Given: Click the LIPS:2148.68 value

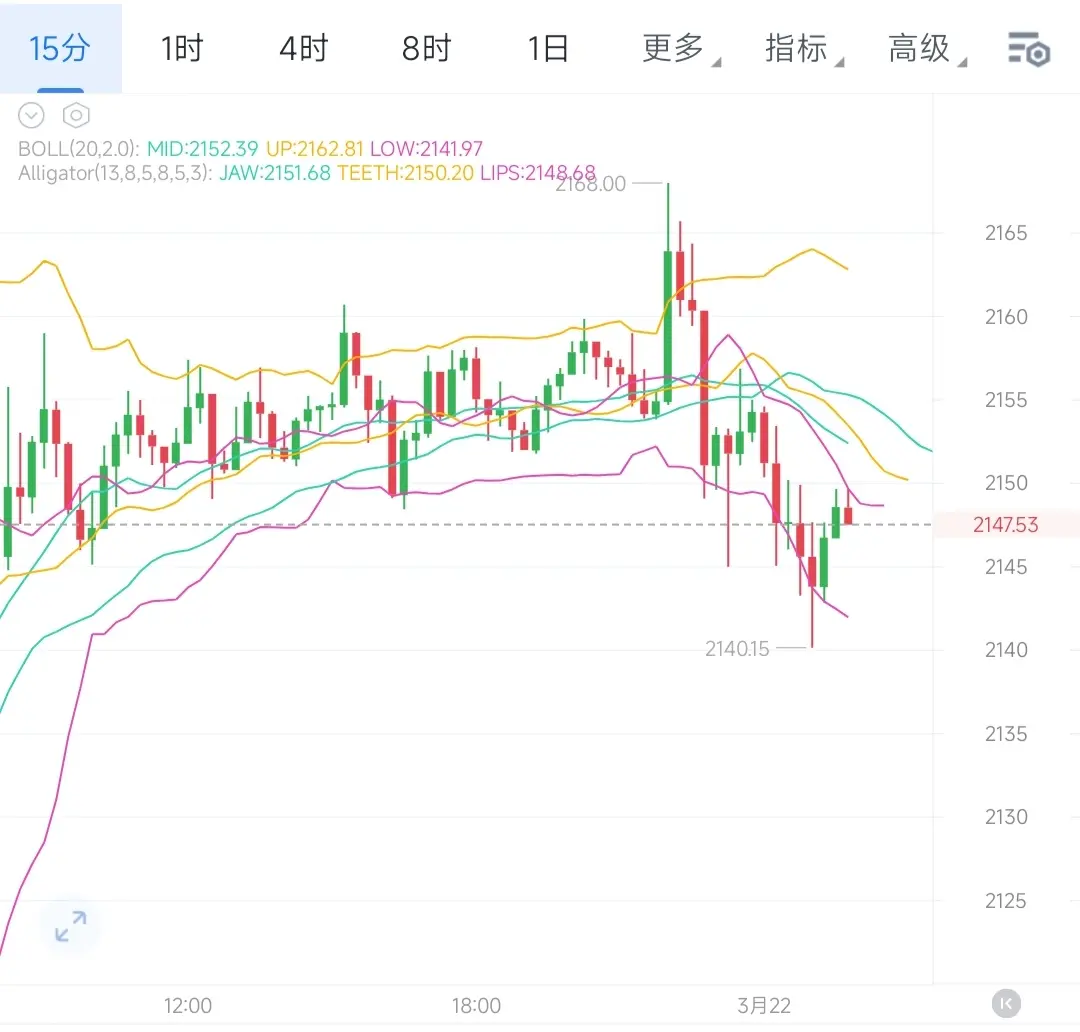Looking at the screenshot, I should (x=538, y=173).
